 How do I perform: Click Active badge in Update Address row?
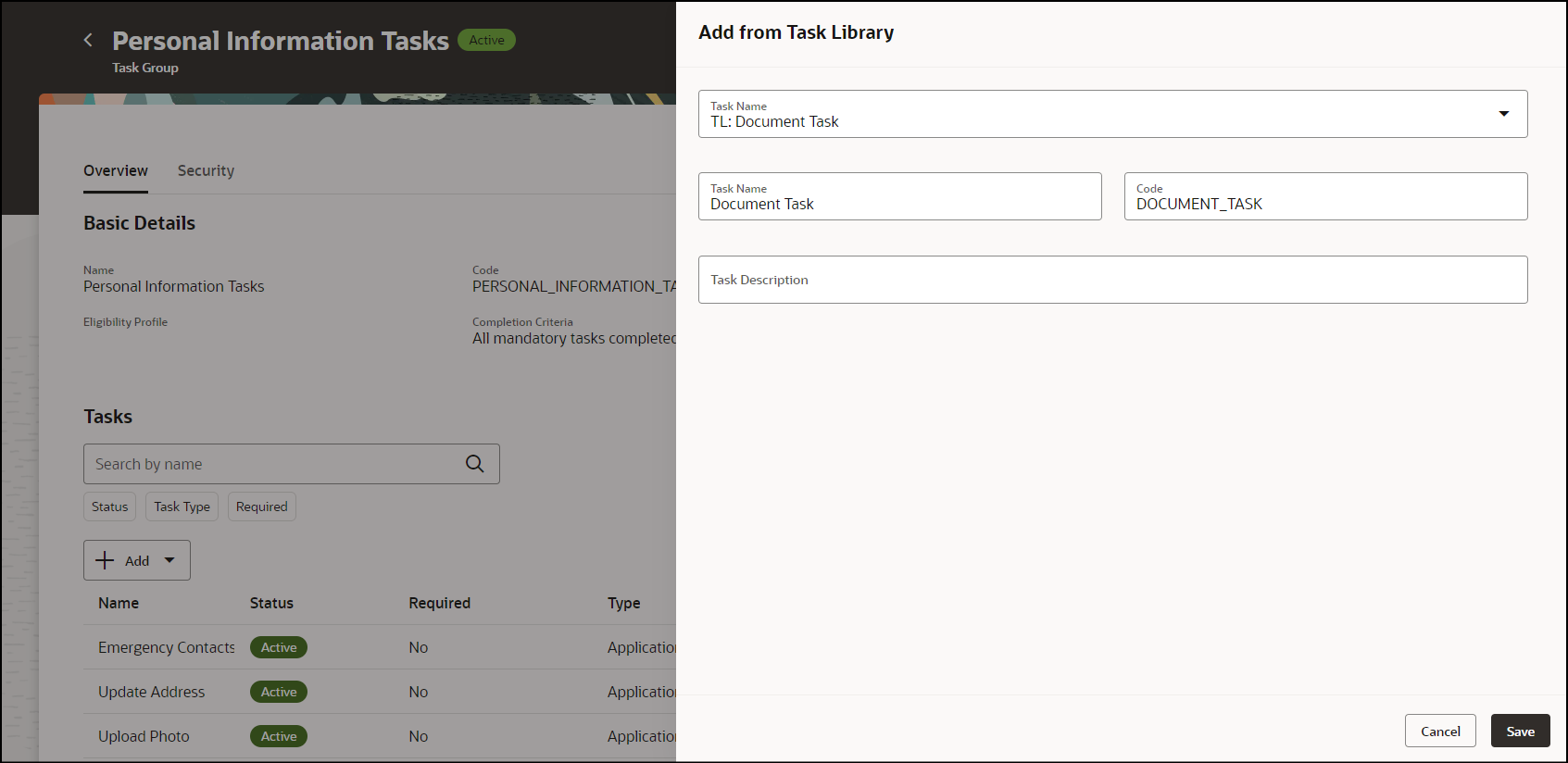(279, 692)
